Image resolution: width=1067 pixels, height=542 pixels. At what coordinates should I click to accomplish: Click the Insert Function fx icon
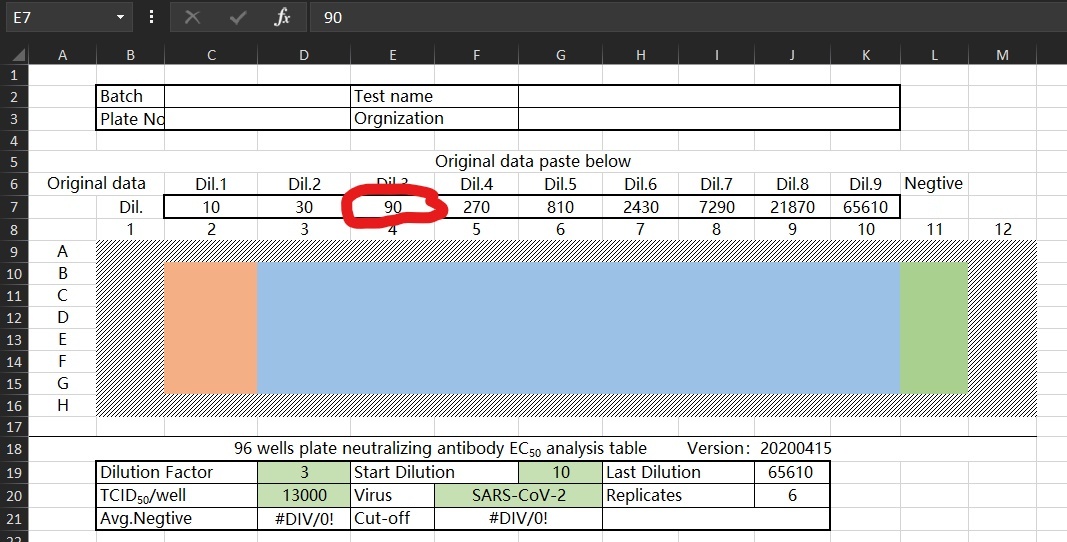(283, 17)
